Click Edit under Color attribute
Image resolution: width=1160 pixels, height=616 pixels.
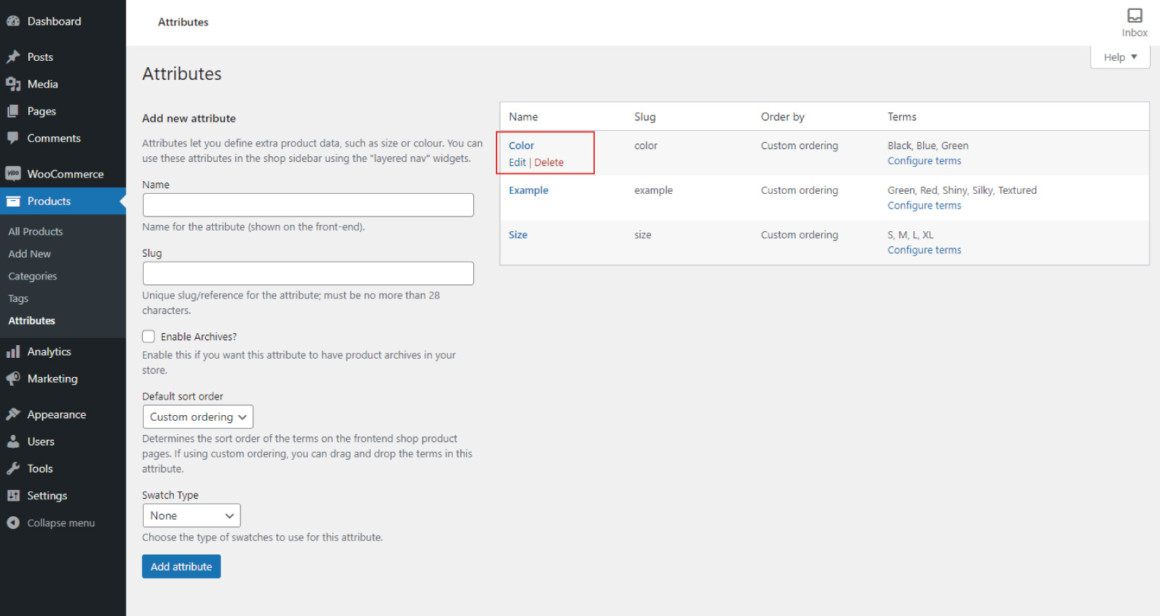[x=517, y=162]
